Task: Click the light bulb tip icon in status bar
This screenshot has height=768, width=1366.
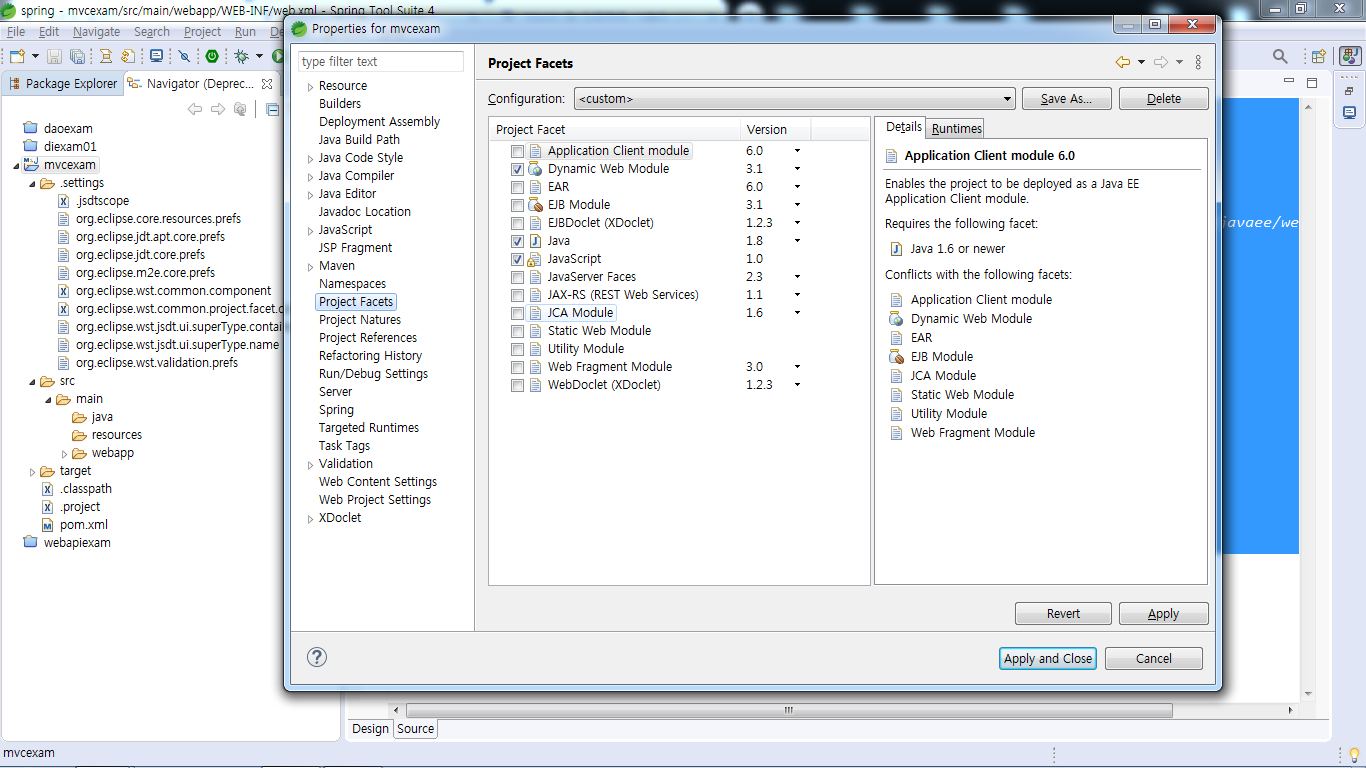Action: 1354,753
